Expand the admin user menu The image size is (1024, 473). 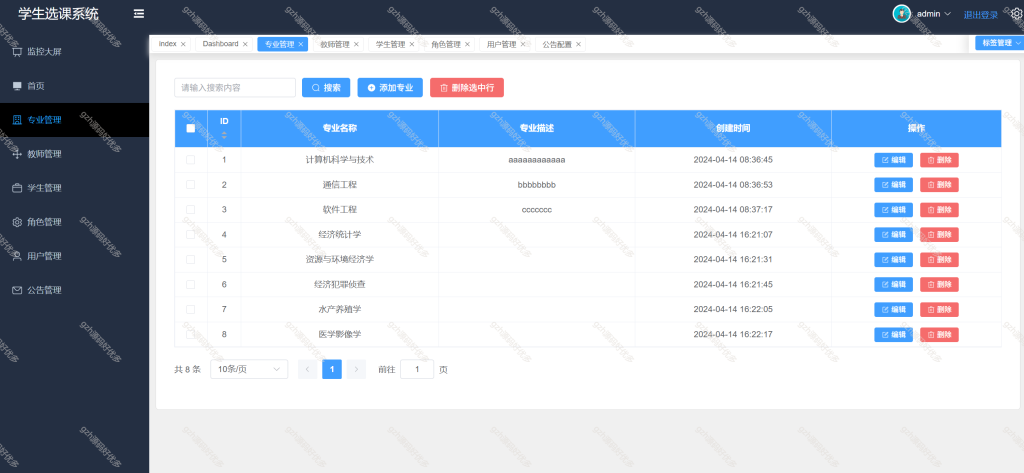click(934, 14)
